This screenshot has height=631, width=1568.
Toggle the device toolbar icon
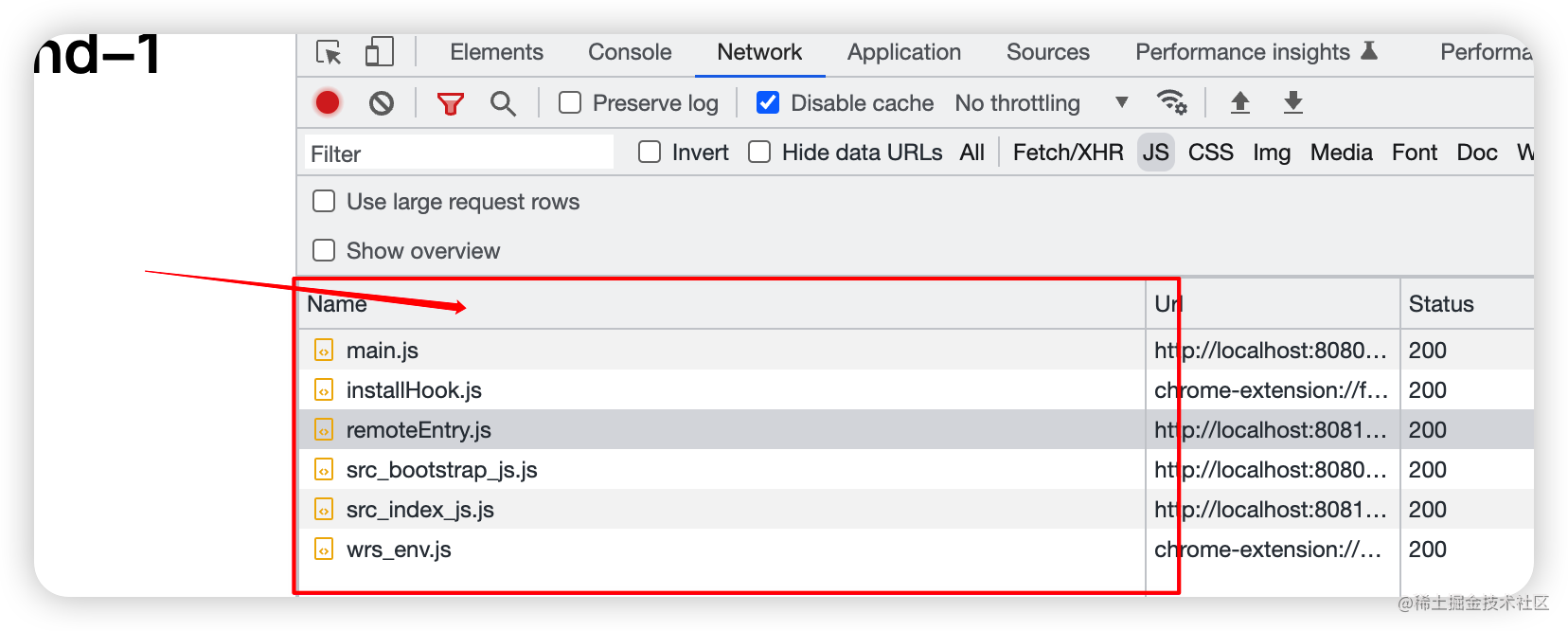coord(379,53)
